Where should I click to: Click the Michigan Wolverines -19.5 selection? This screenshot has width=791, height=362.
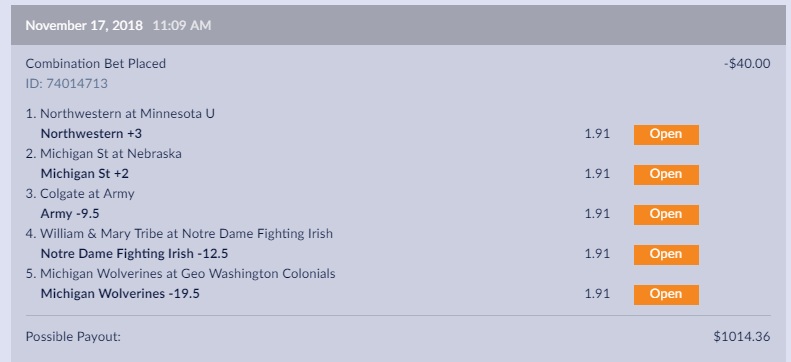(120, 294)
